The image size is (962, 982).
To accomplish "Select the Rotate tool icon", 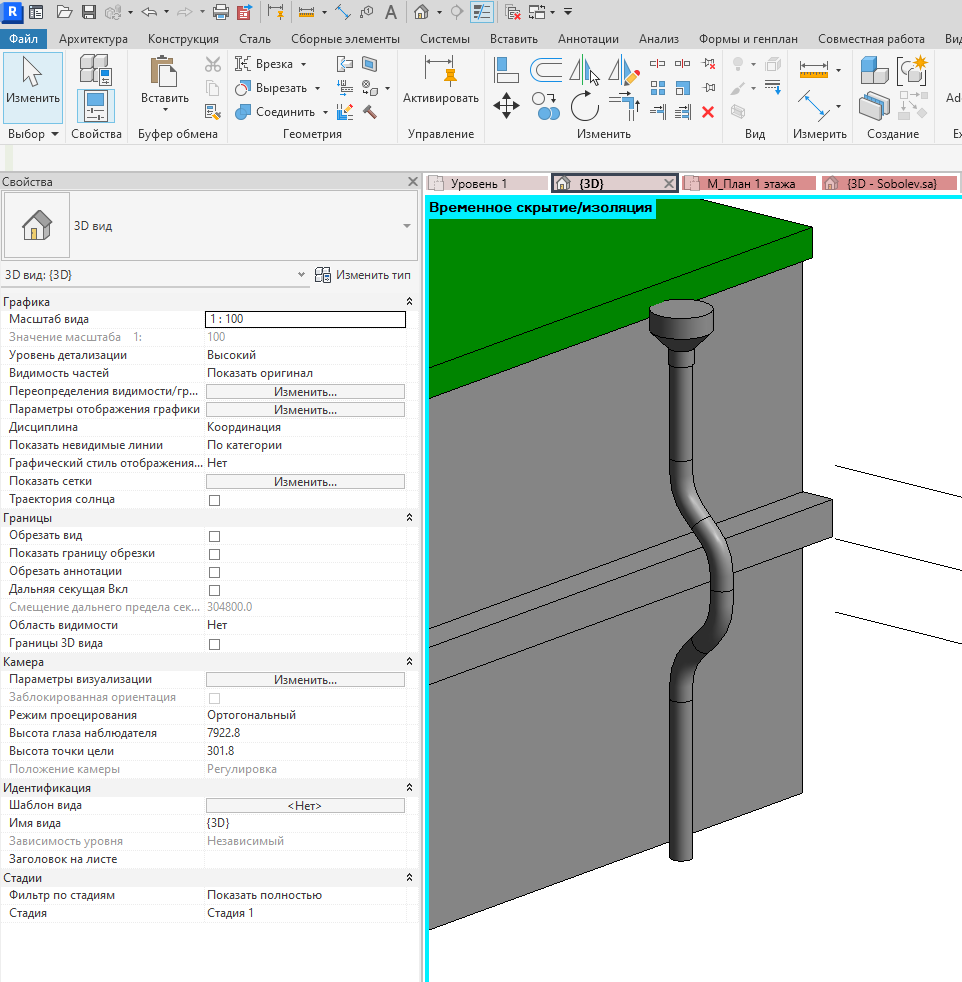I will pos(585,105).
